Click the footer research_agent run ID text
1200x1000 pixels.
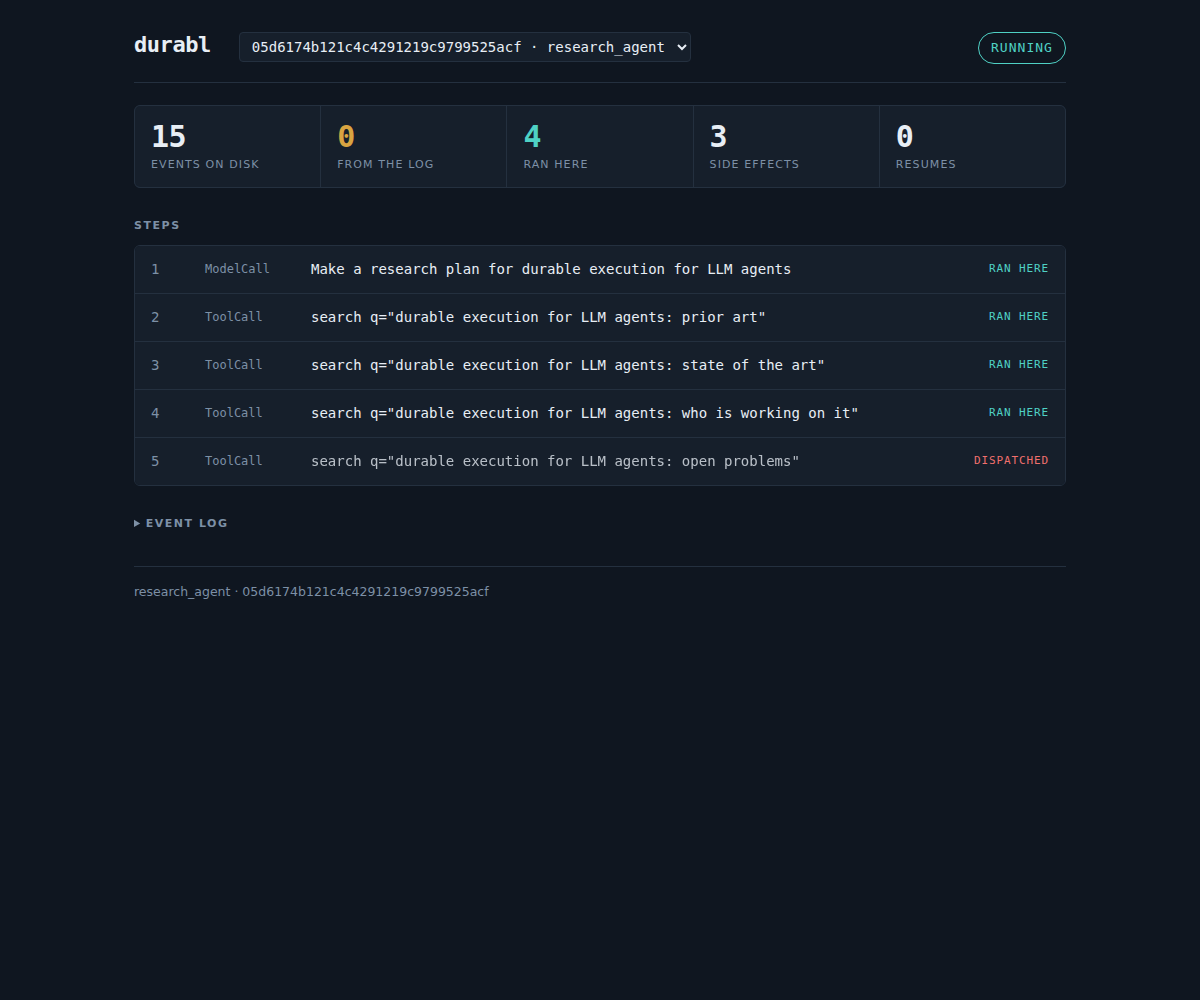click(x=311, y=592)
